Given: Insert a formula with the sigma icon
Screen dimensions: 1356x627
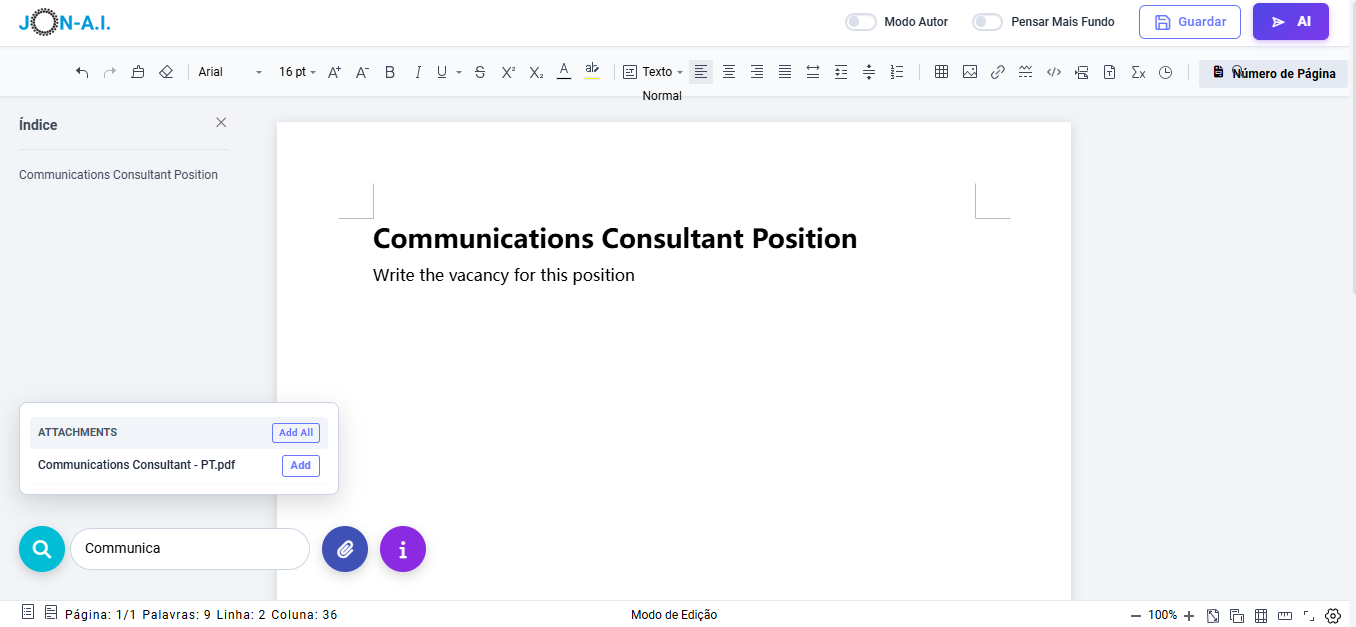Looking at the screenshot, I should pos(1137,72).
